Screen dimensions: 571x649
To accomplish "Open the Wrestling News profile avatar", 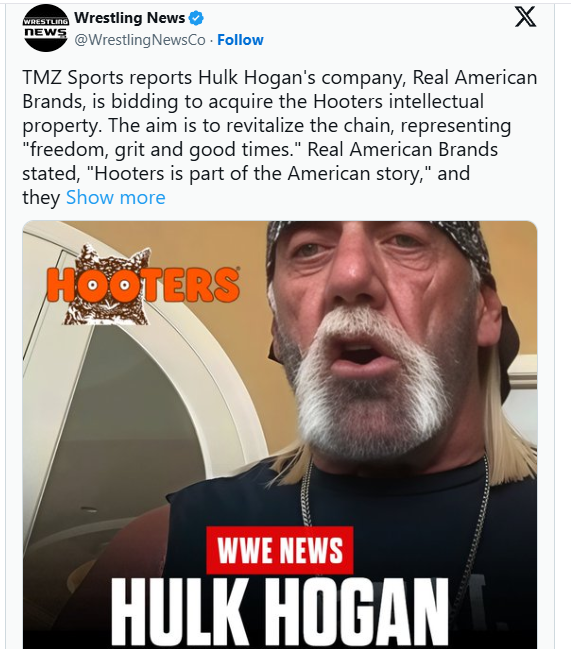I will (46, 28).
